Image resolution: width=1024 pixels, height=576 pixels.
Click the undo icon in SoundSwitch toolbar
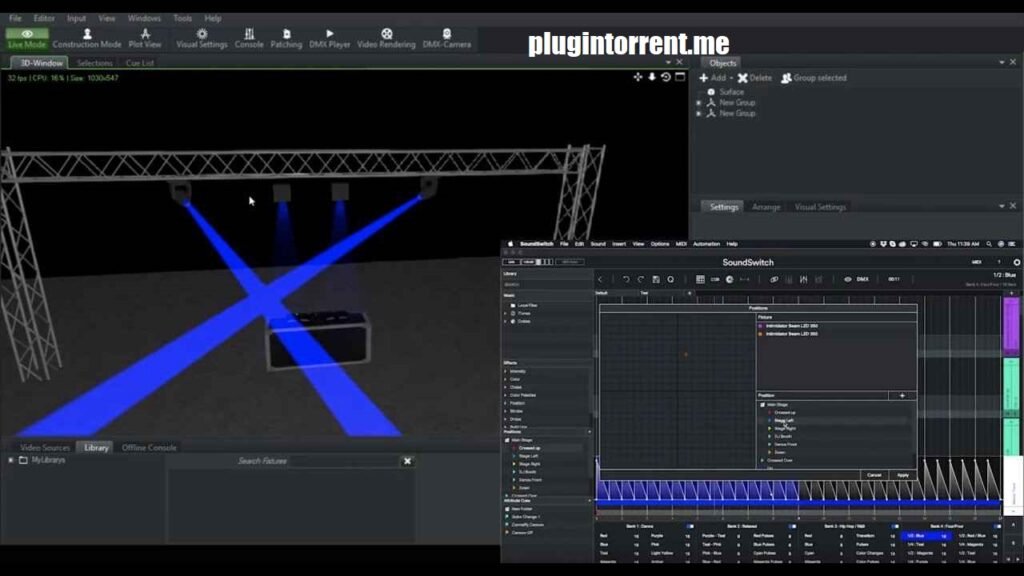coord(626,280)
